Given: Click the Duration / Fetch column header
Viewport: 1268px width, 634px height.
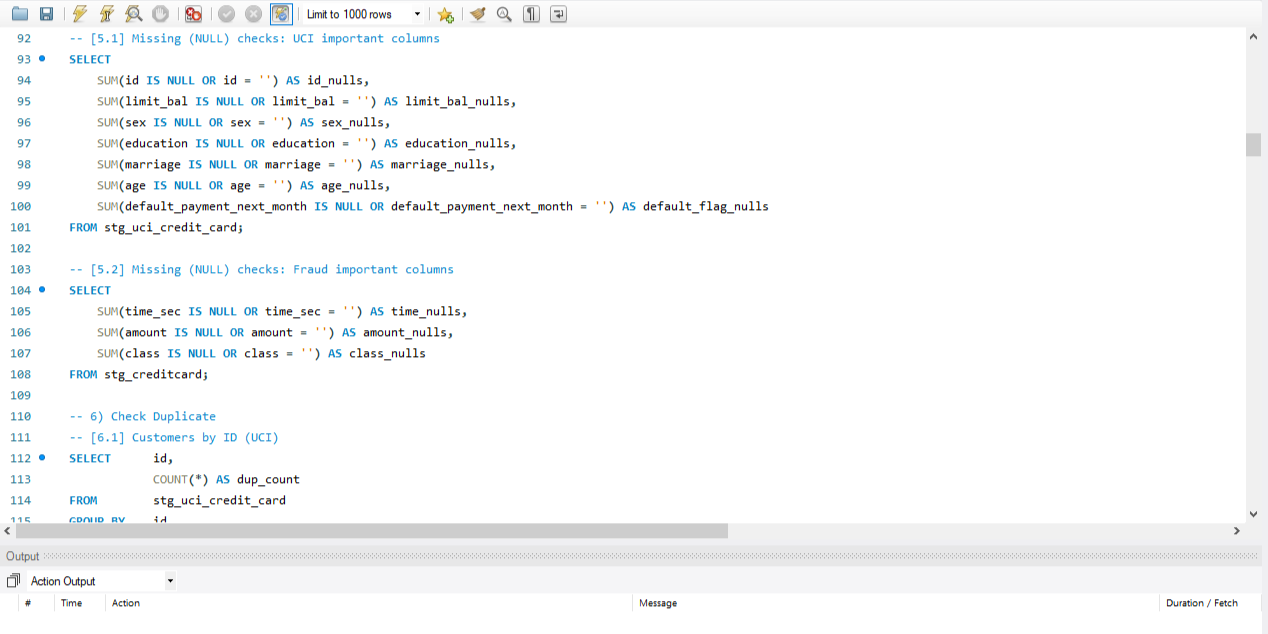Looking at the screenshot, I should click(1202, 603).
